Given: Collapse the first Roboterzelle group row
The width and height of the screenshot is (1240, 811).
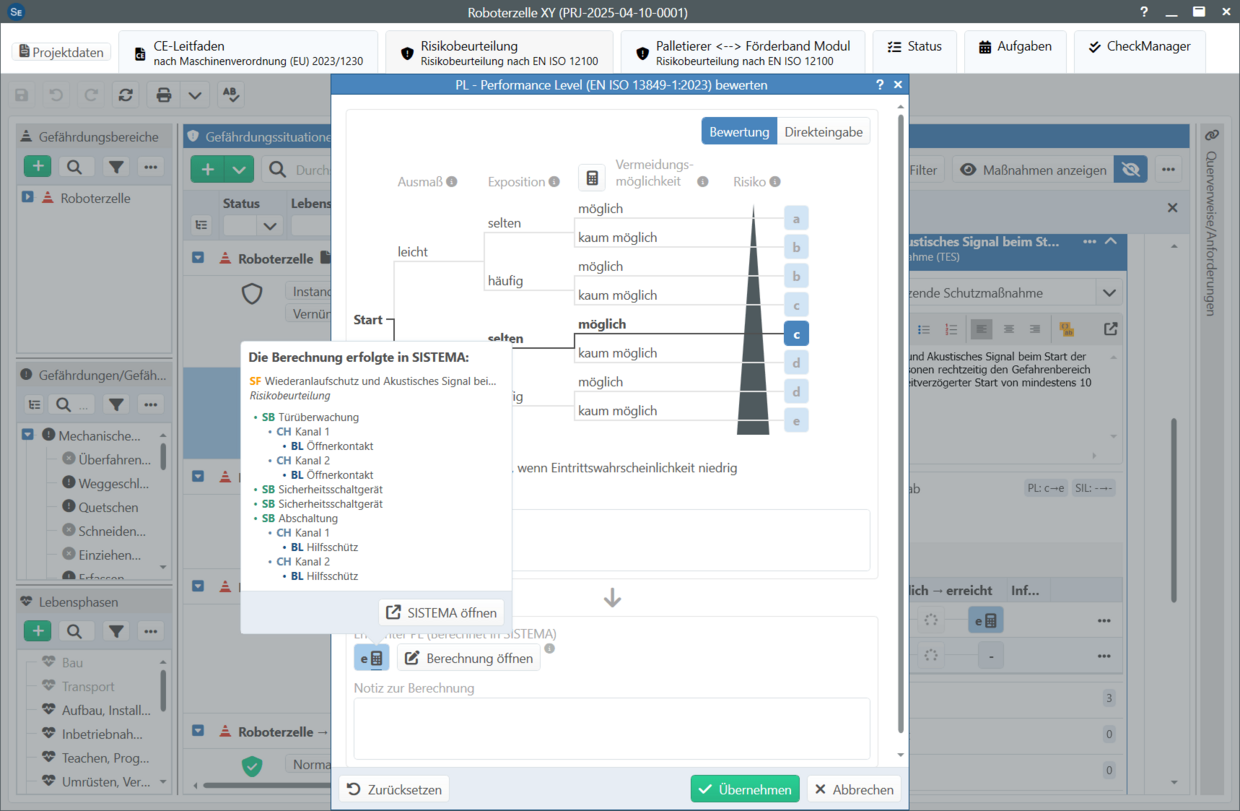Looking at the screenshot, I should tap(198, 258).
